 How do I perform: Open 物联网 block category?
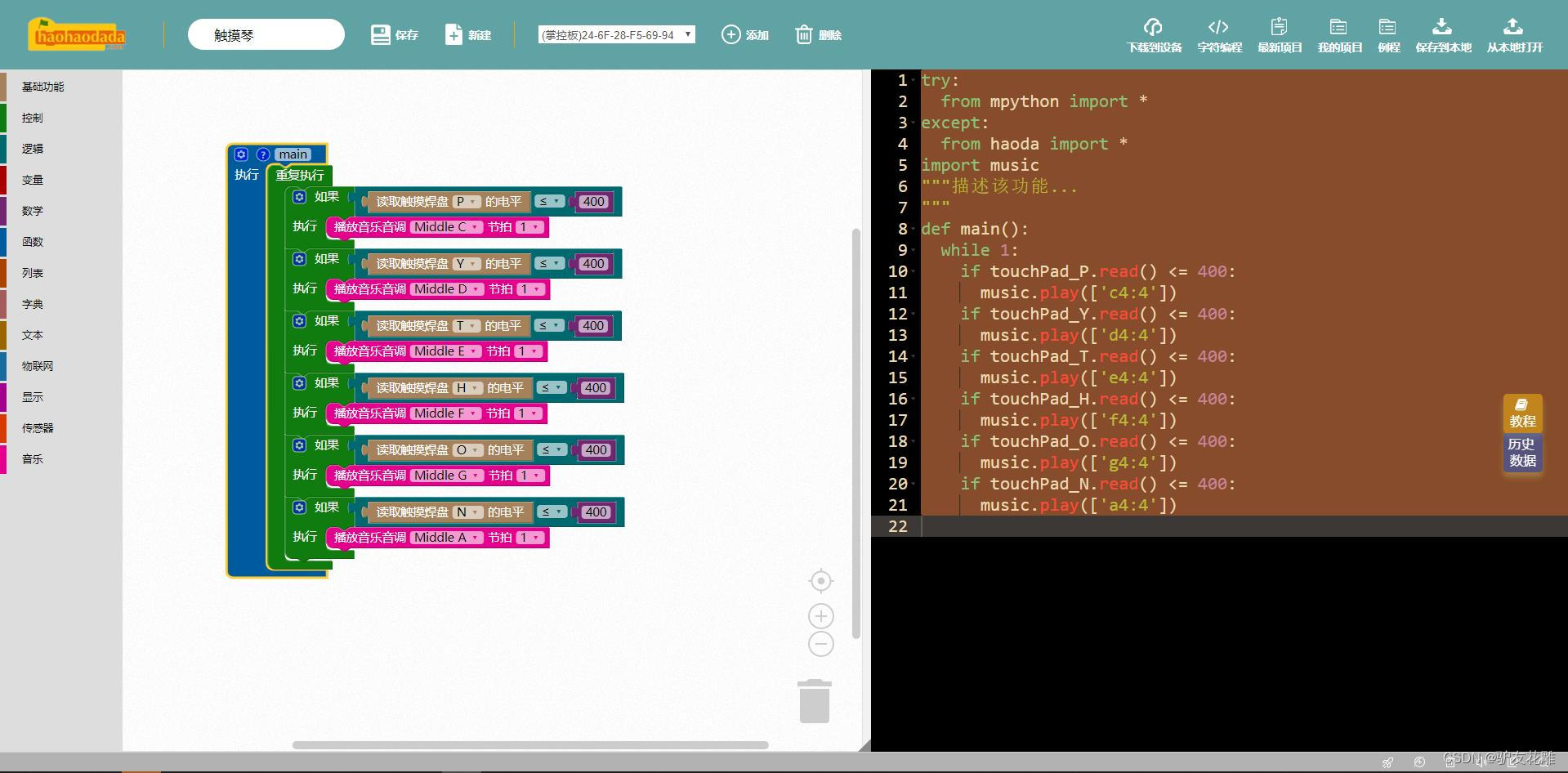pyautogui.click(x=38, y=366)
